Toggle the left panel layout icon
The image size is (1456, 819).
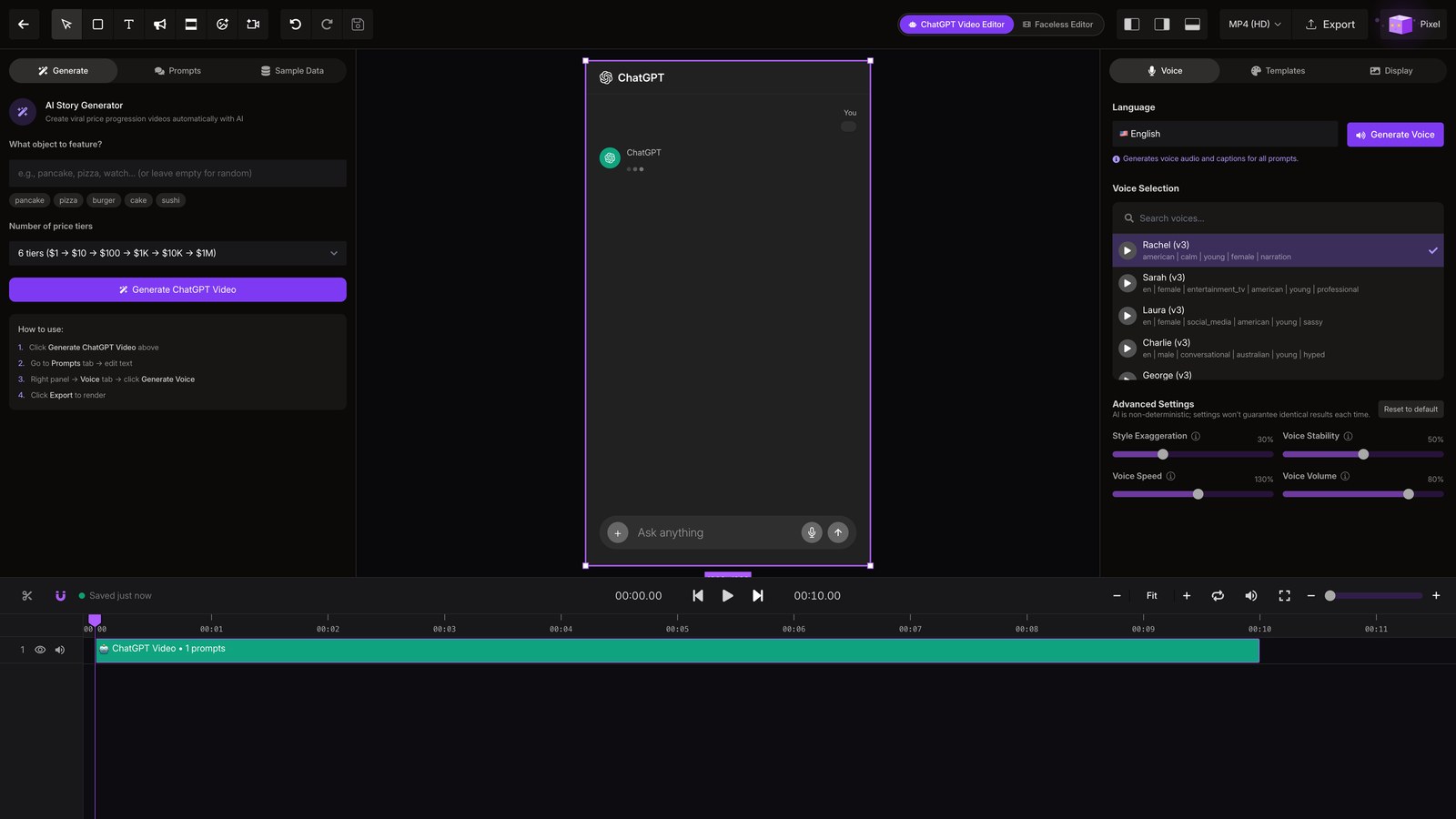point(1132,25)
